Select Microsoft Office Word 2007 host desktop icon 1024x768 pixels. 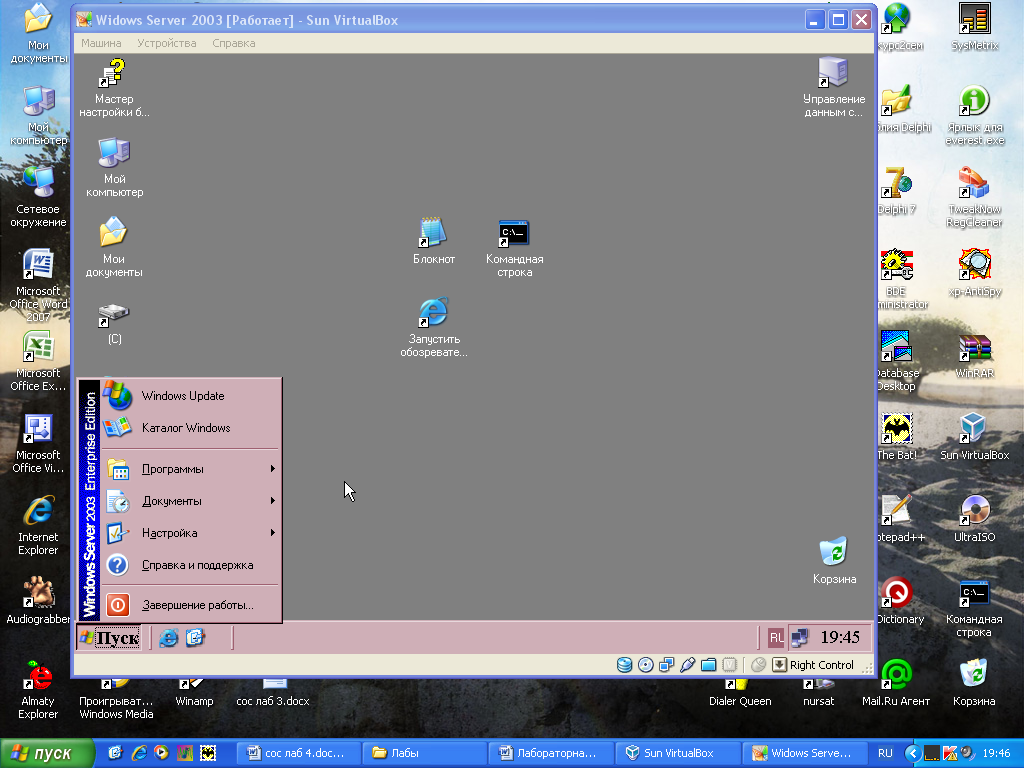pos(38,285)
